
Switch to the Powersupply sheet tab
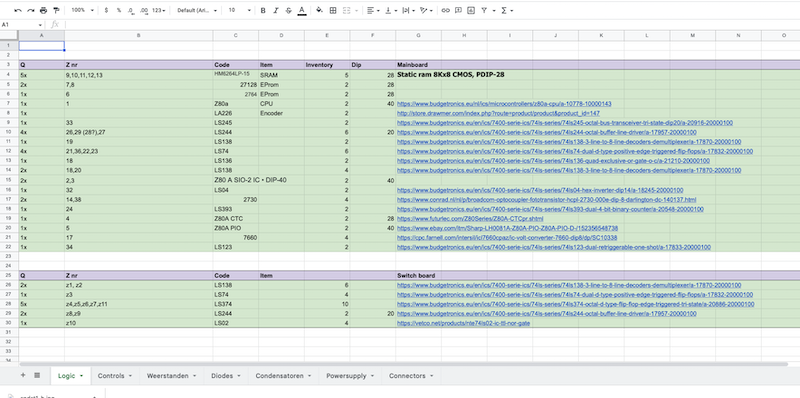(350, 376)
